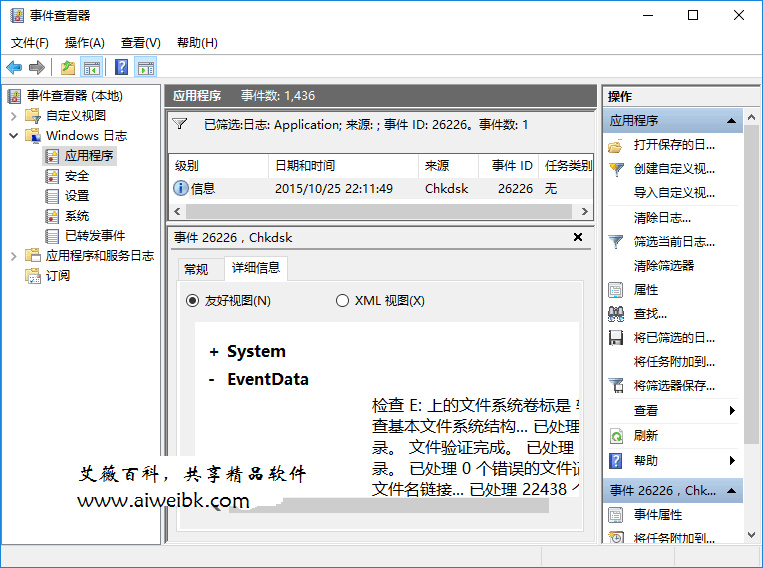Click the Help (帮助) icon in actions pane
The width and height of the screenshot is (763, 568).
click(616, 460)
